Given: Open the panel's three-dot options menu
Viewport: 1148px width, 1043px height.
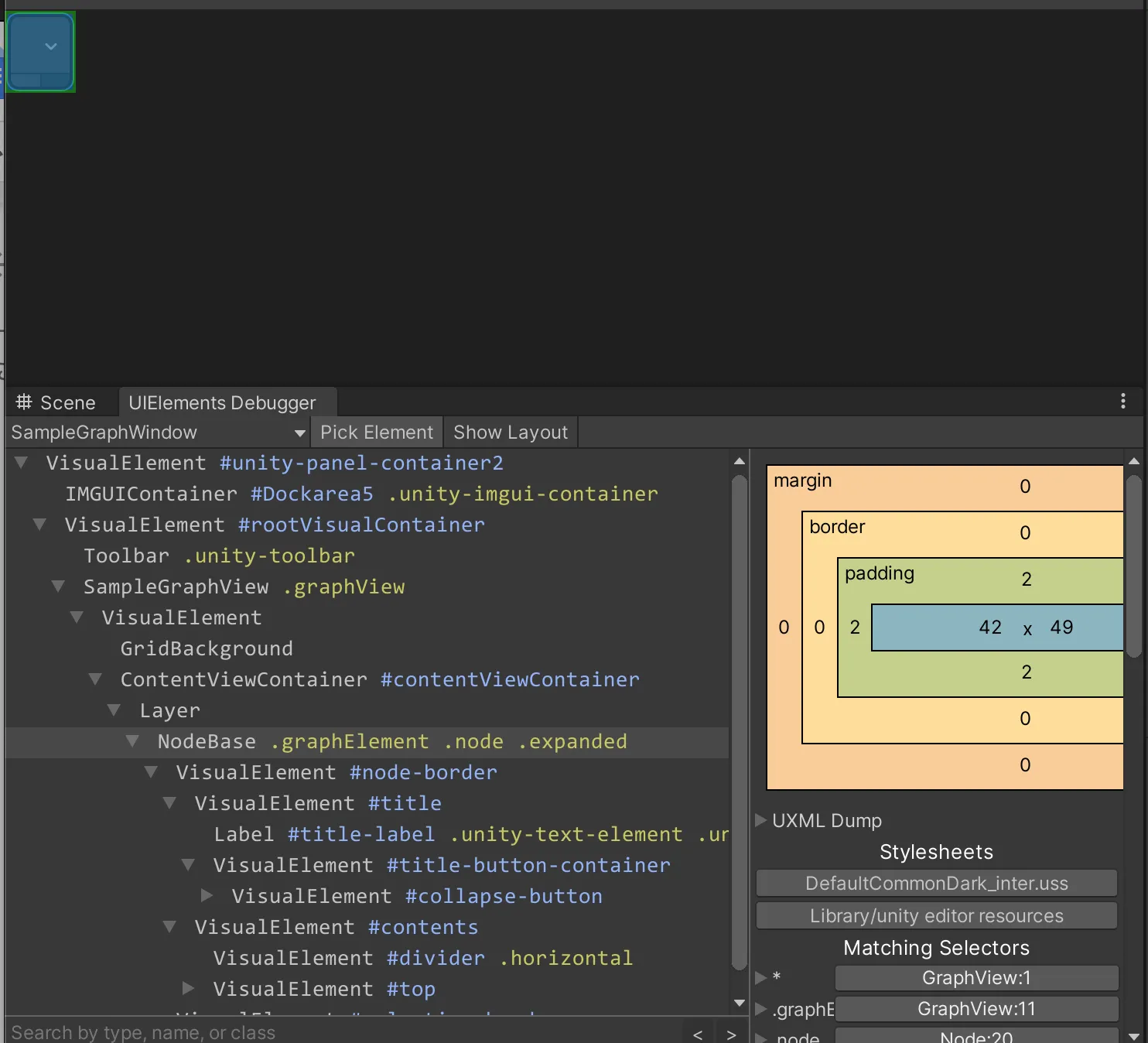Looking at the screenshot, I should coord(1122,401).
